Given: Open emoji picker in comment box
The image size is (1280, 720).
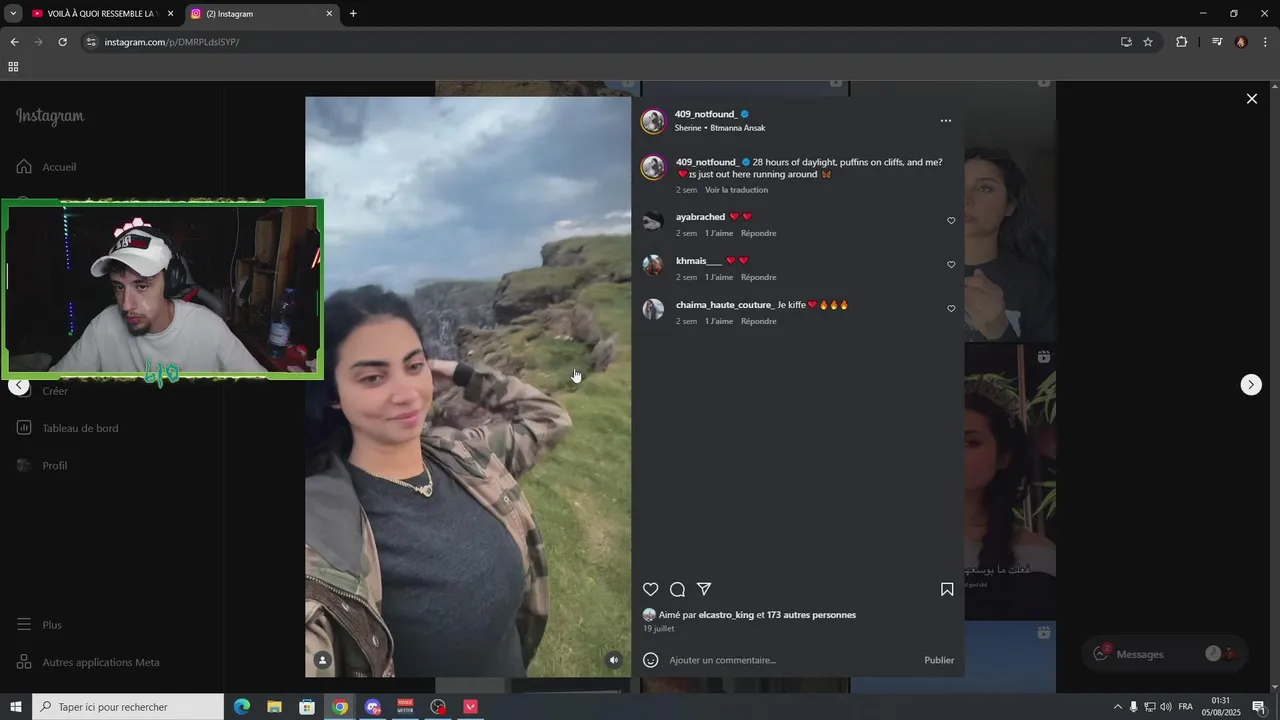Looking at the screenshot, I should (x=651, y=660).
